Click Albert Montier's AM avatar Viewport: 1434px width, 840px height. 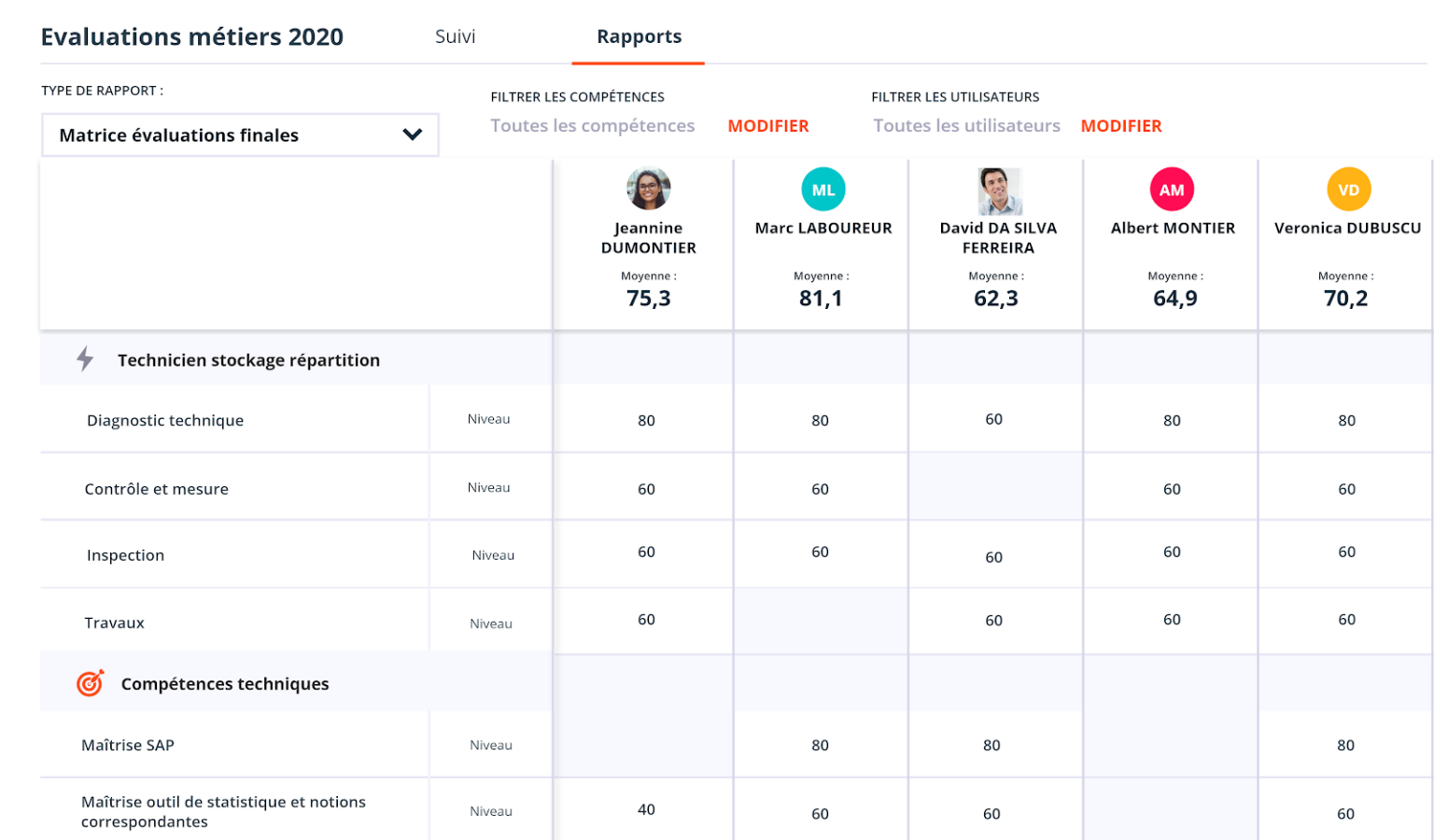point(1172,189)
